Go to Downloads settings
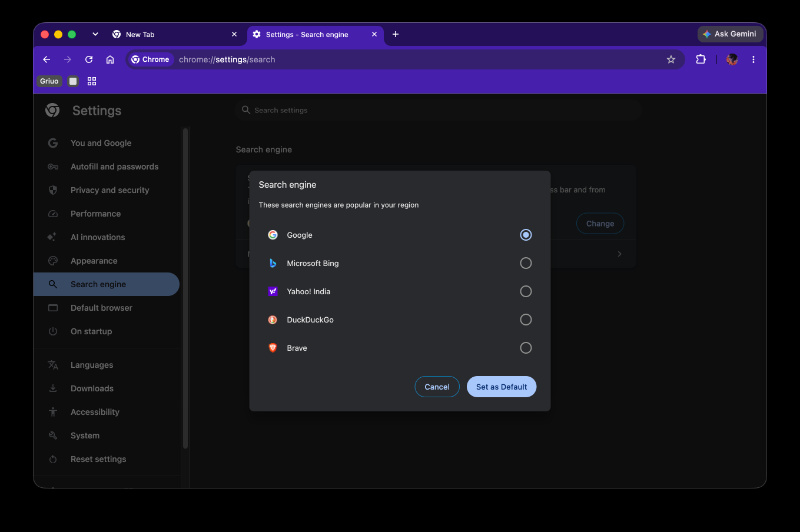This screenshot has height=532, width=800. click(x=106, y=389)
